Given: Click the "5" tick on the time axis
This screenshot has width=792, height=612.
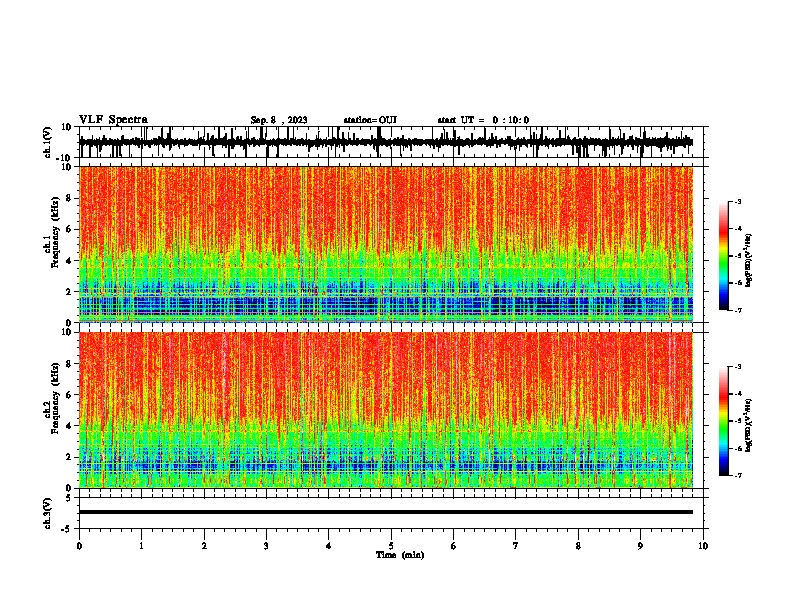Looking at the screenshot, I should [391, 546].
